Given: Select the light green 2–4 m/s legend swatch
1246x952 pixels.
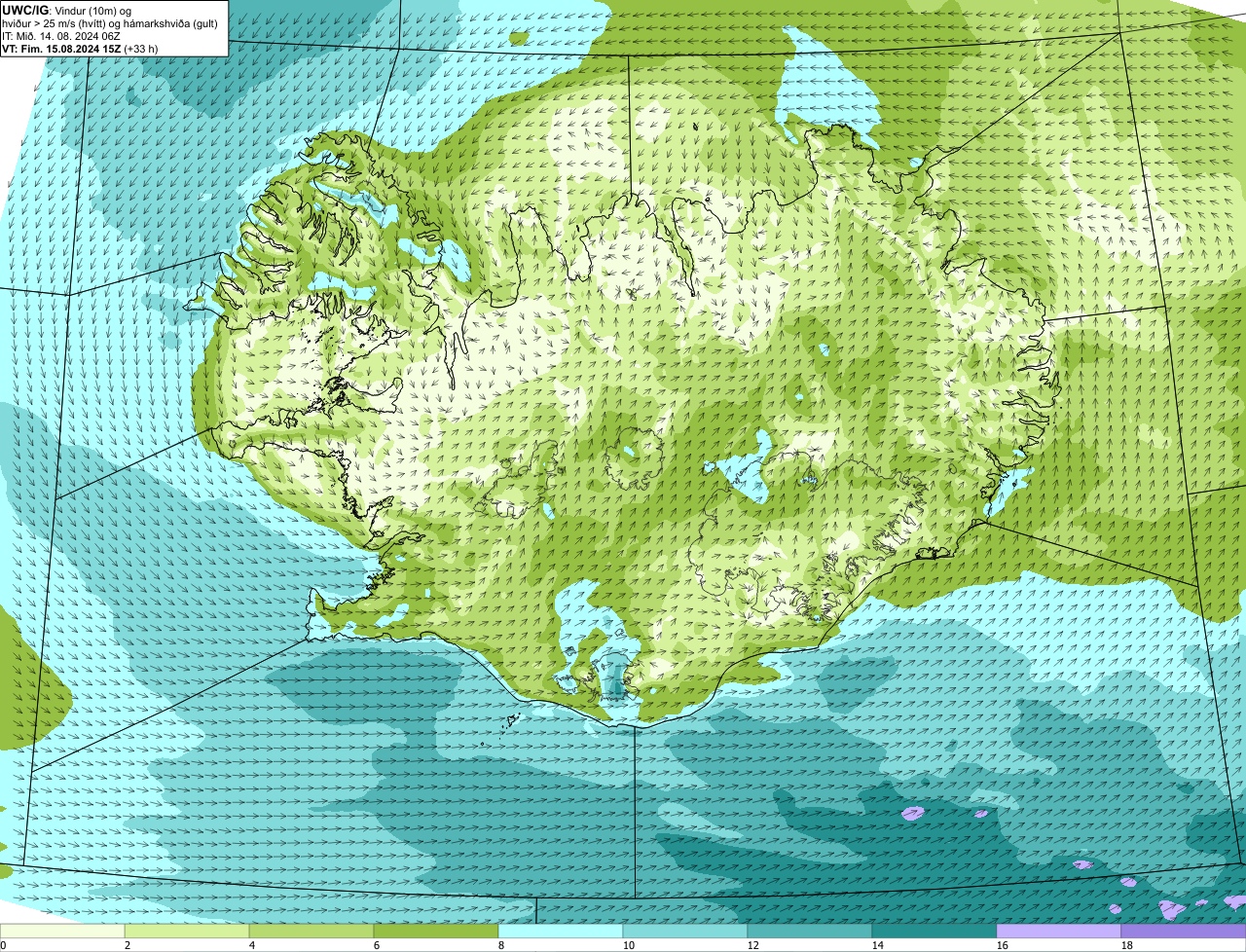Looking at the screenshot, I should pyautogui.click(x=187, y=932).
